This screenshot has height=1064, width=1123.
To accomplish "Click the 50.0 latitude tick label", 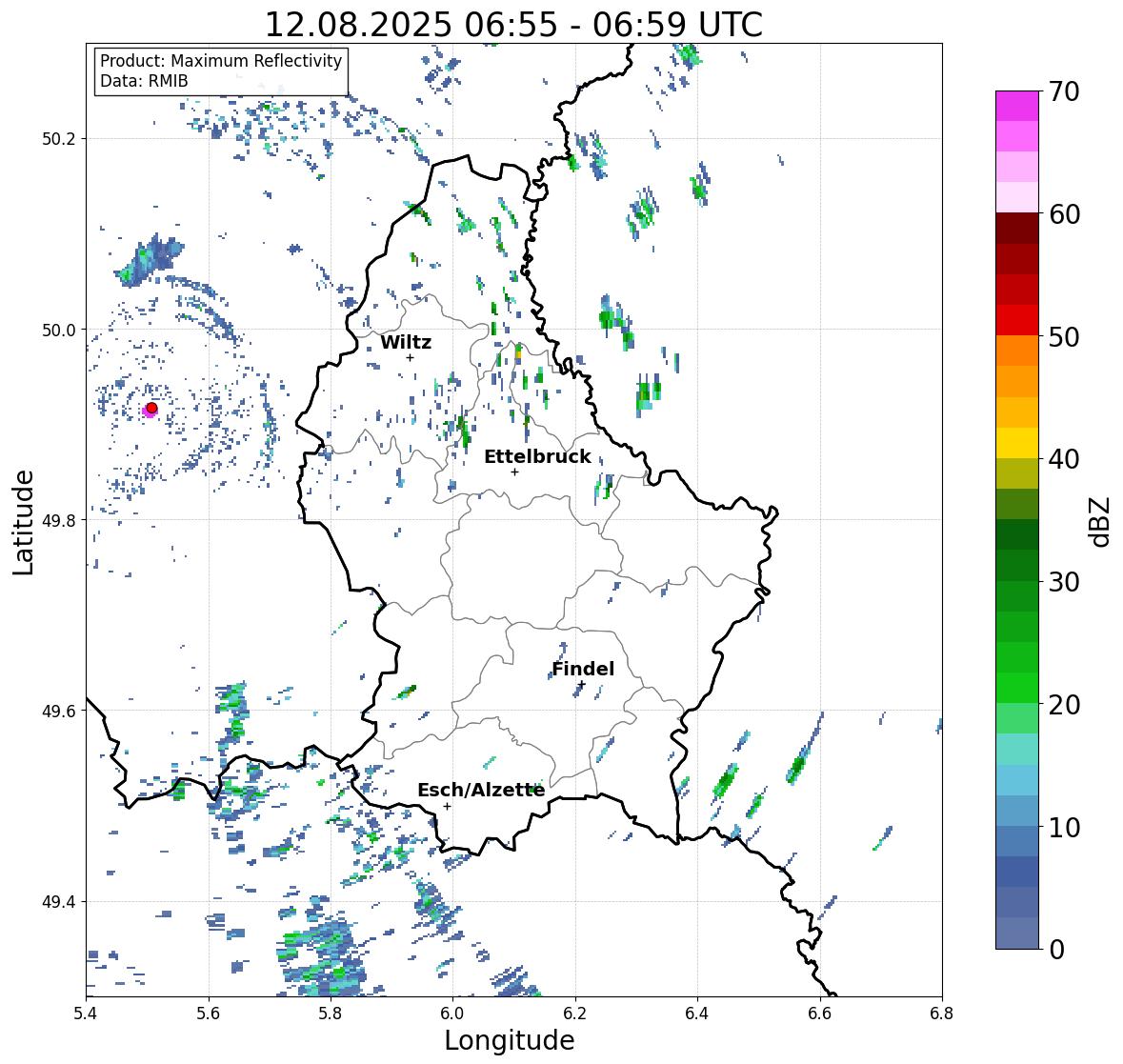I will (x=59, y=331).
